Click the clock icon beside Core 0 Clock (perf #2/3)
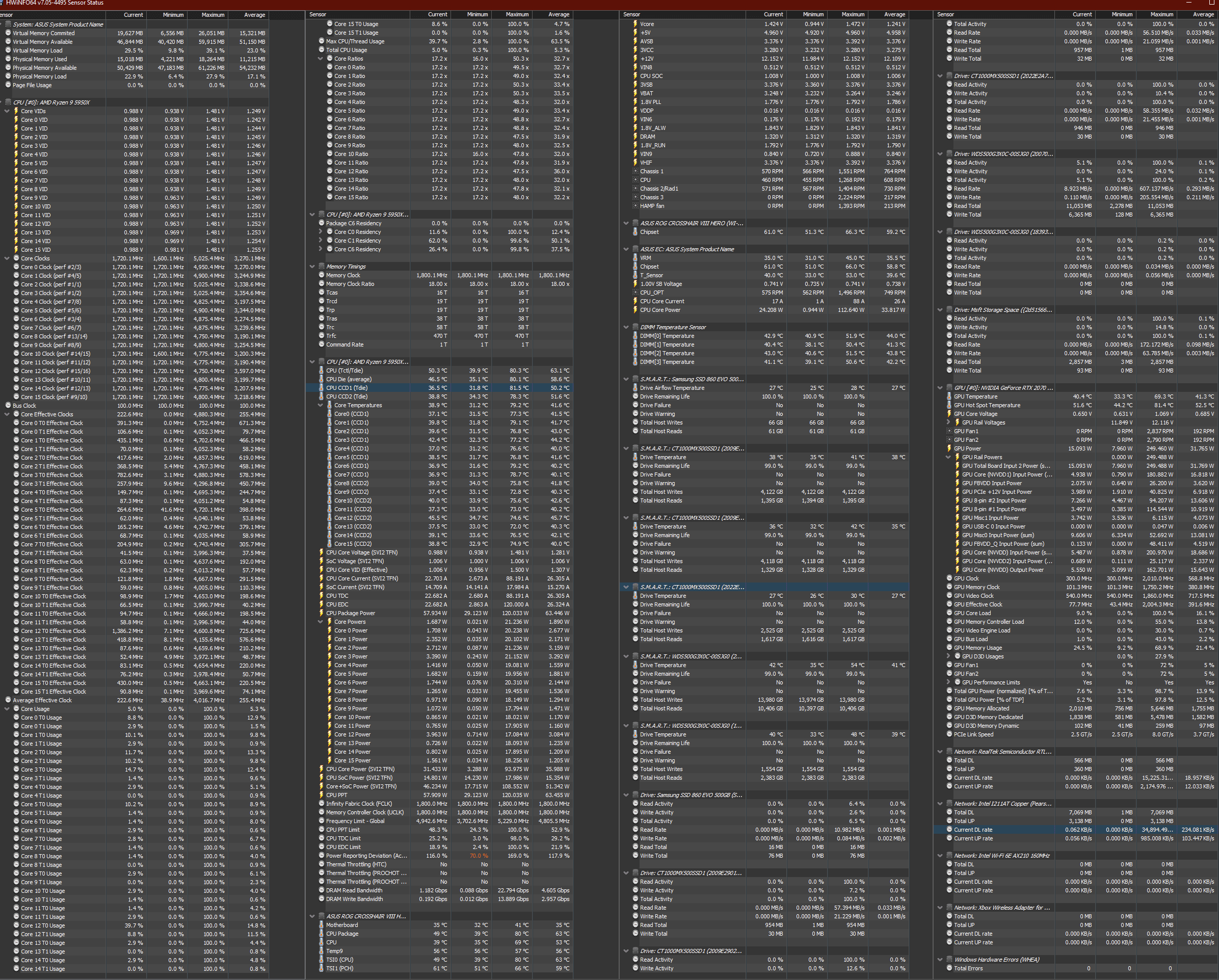This screenshot has height=980, width=1219. pos(16,267)
